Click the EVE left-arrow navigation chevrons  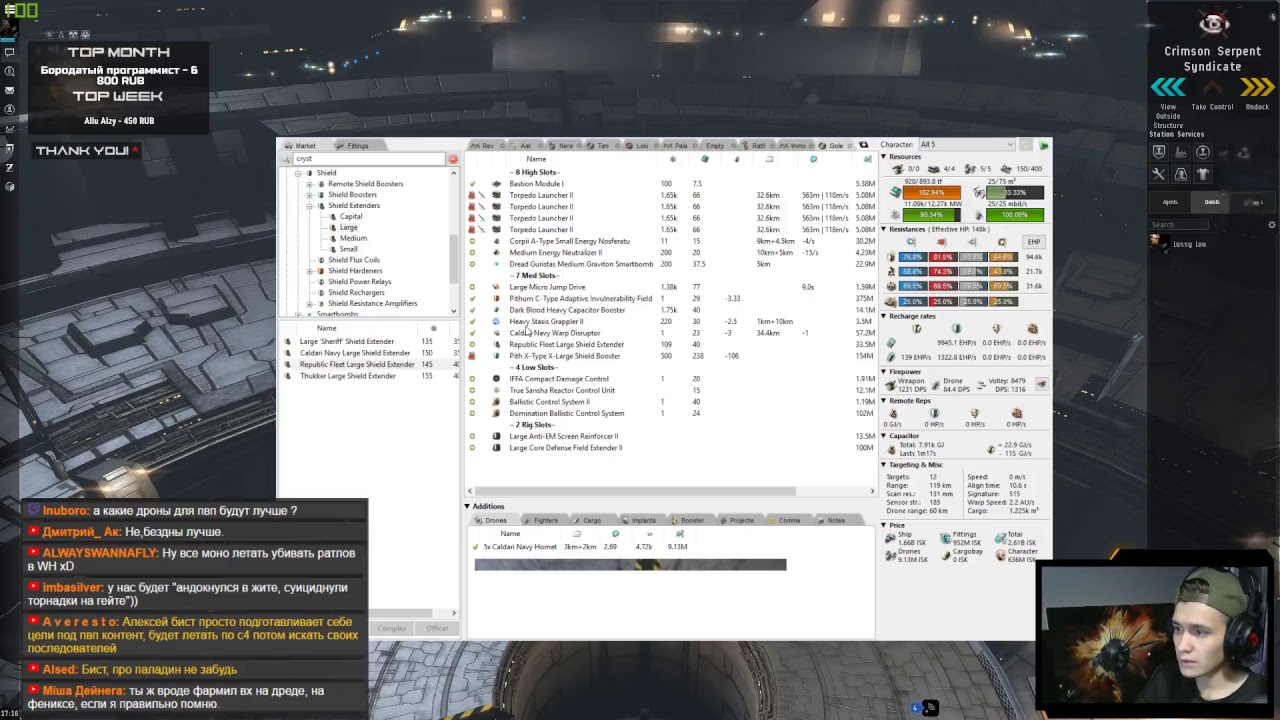pos(1167,88)
